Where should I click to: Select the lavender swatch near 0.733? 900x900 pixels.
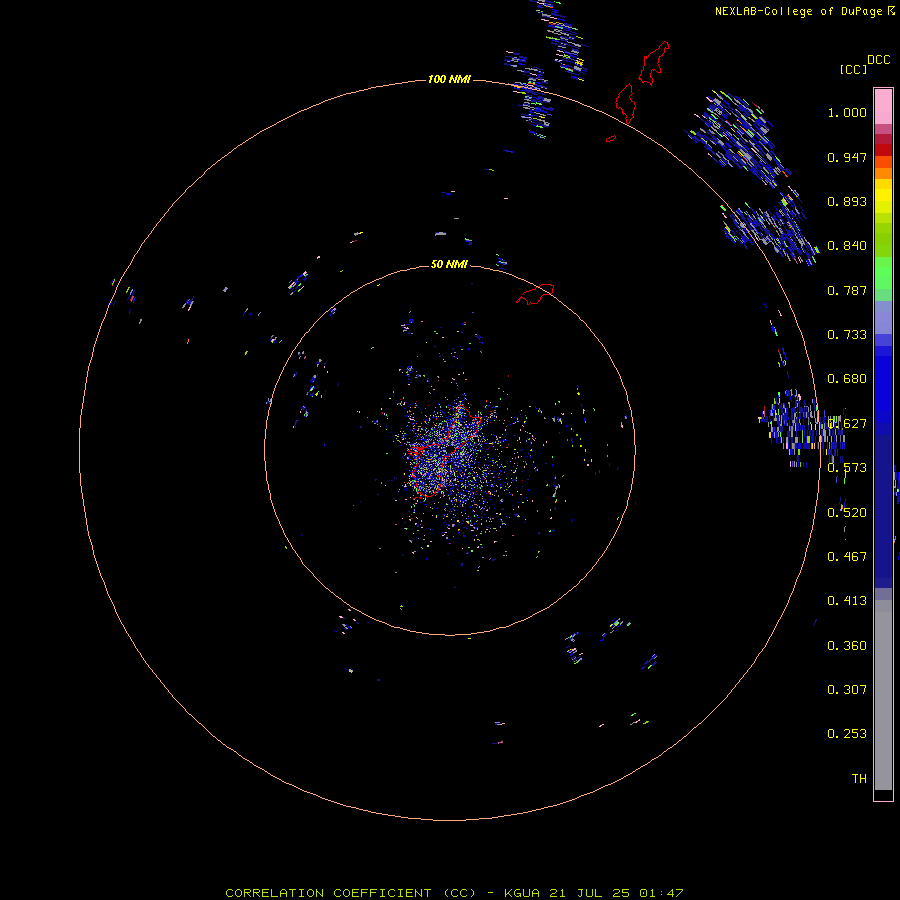[883, 317]
